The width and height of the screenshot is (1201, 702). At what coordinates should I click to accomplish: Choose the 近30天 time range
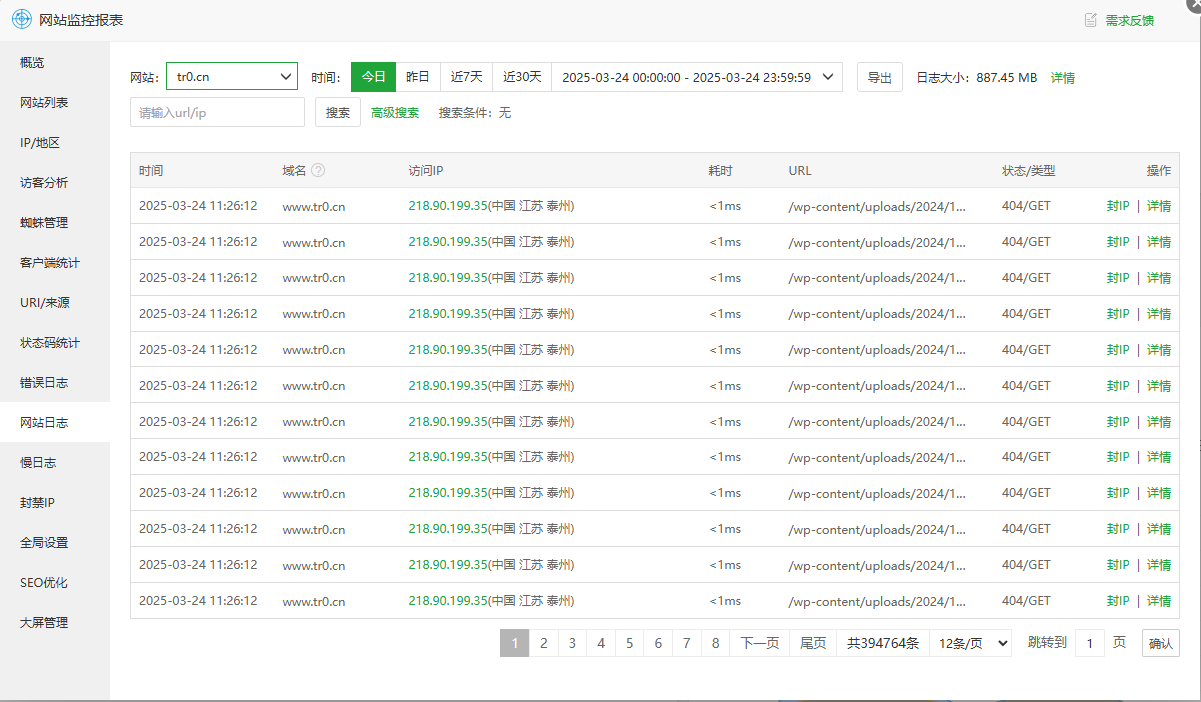pos(522,77)
